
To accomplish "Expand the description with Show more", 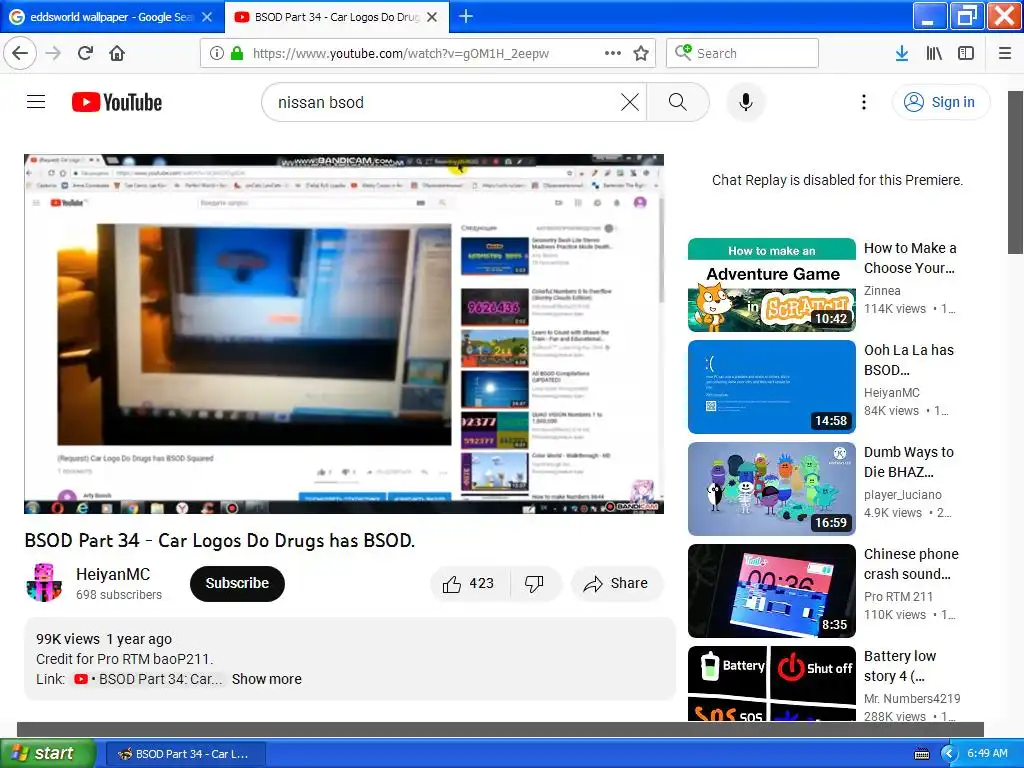I will (x=266, y=679).
